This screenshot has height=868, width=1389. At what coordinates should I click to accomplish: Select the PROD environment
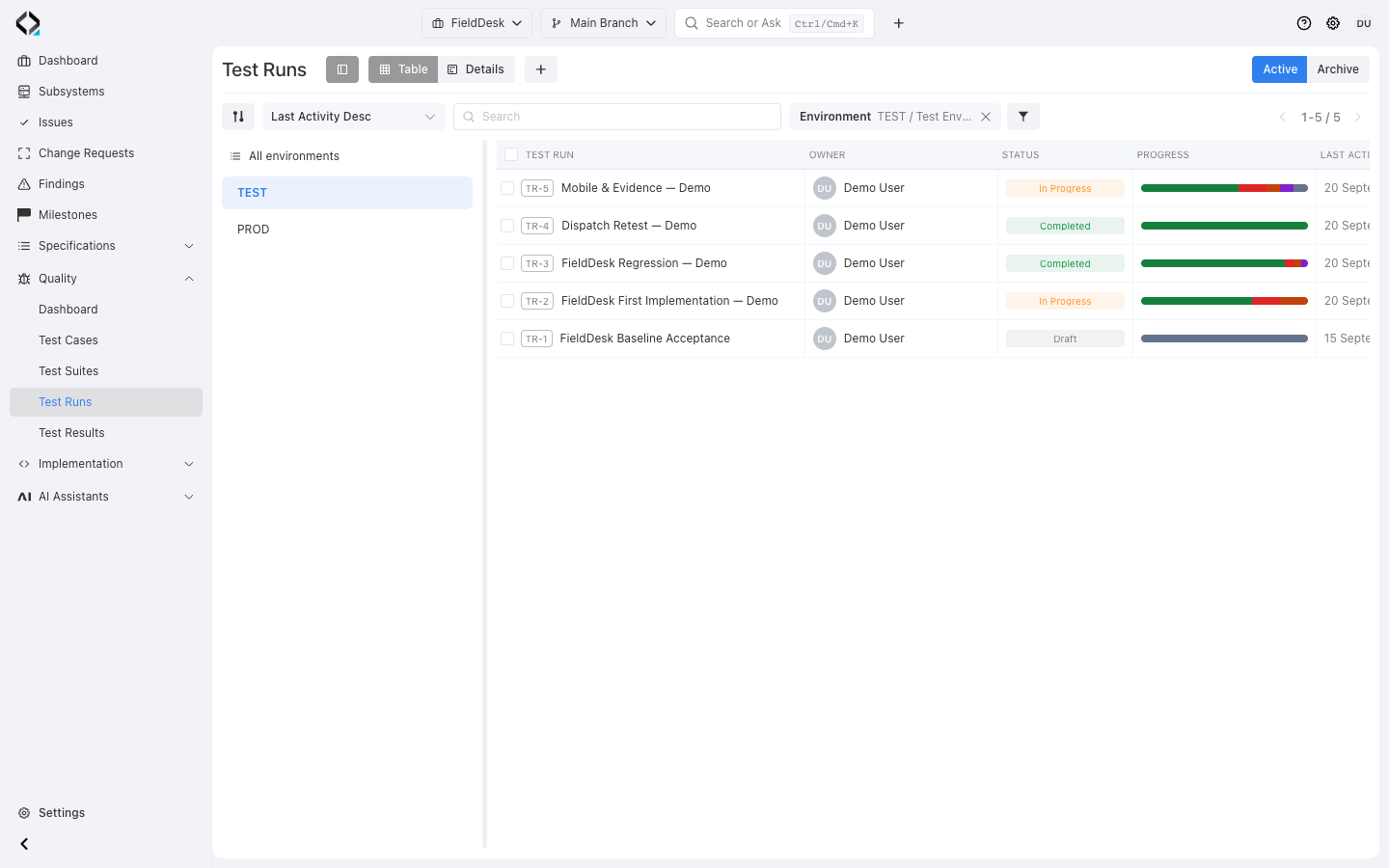click(x=347, y=230)
